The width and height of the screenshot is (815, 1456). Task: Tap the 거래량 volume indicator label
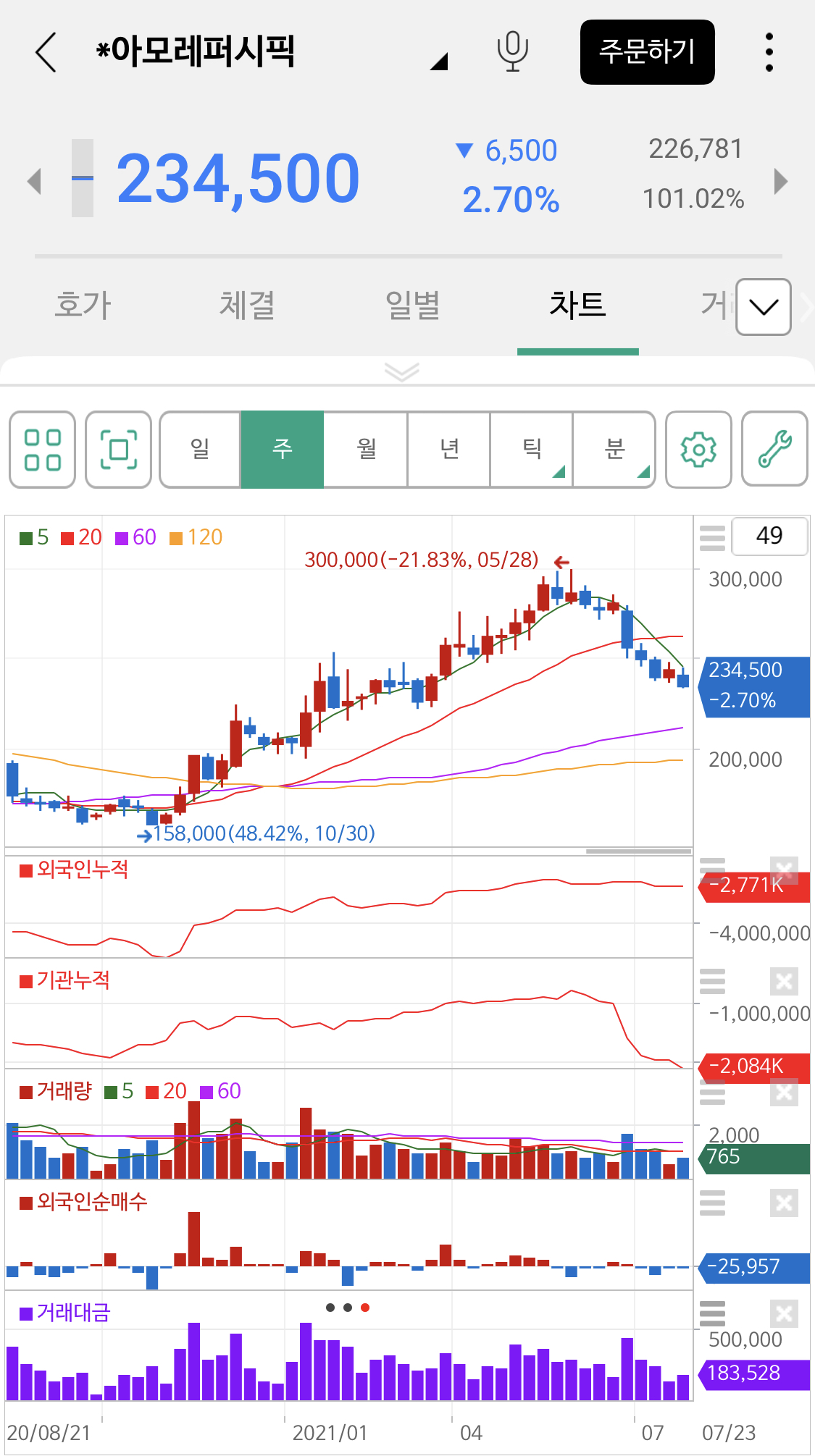[x=56, y=1091]
